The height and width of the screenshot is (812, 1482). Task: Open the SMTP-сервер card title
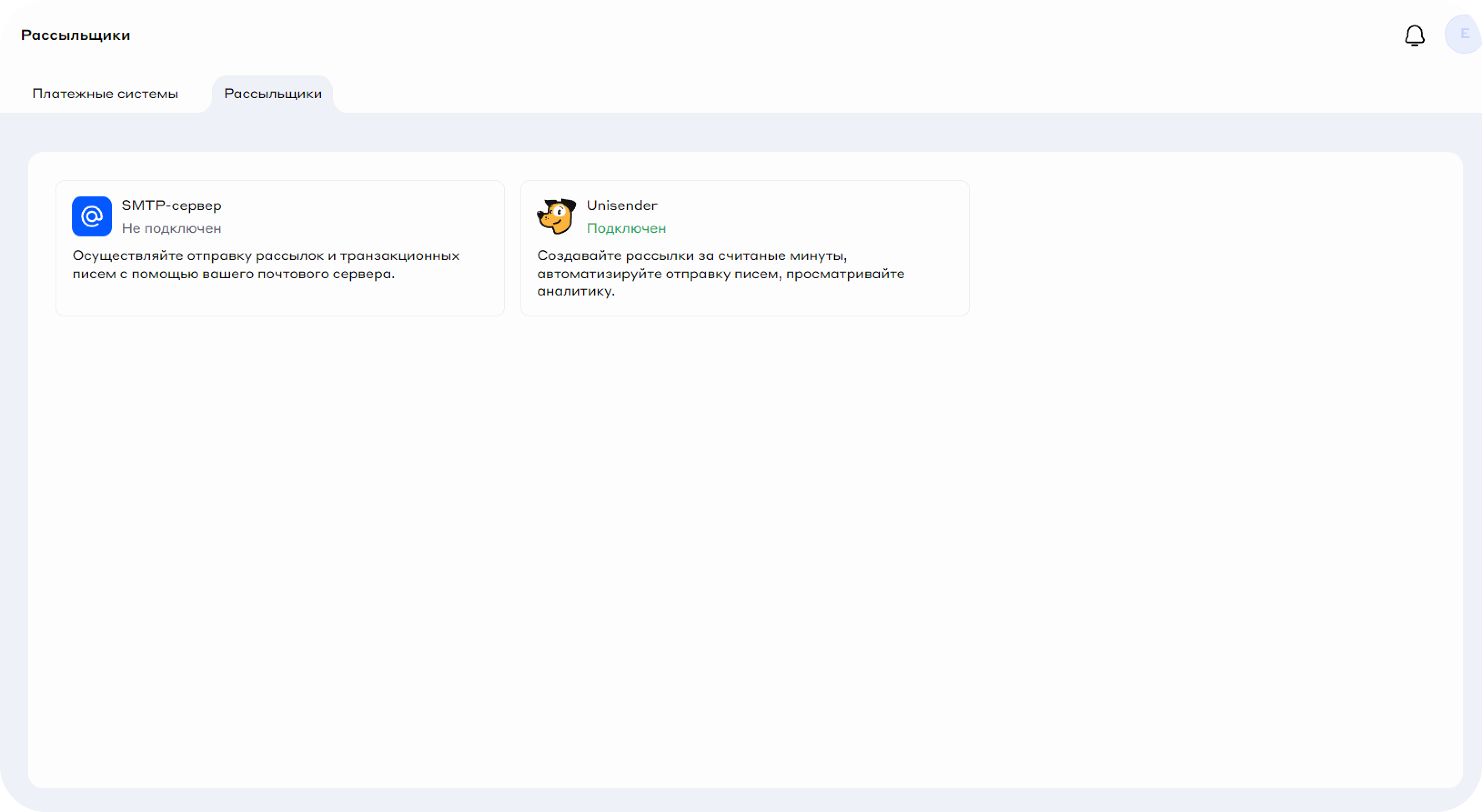[171, 206]
